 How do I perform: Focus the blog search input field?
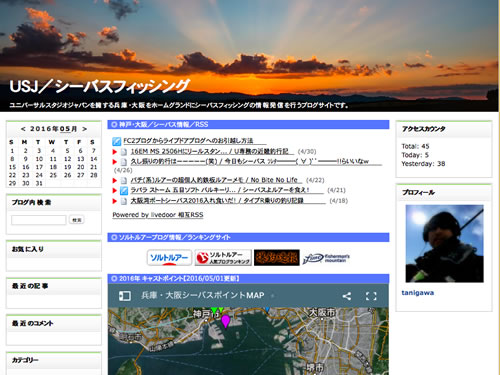point(39,220)
